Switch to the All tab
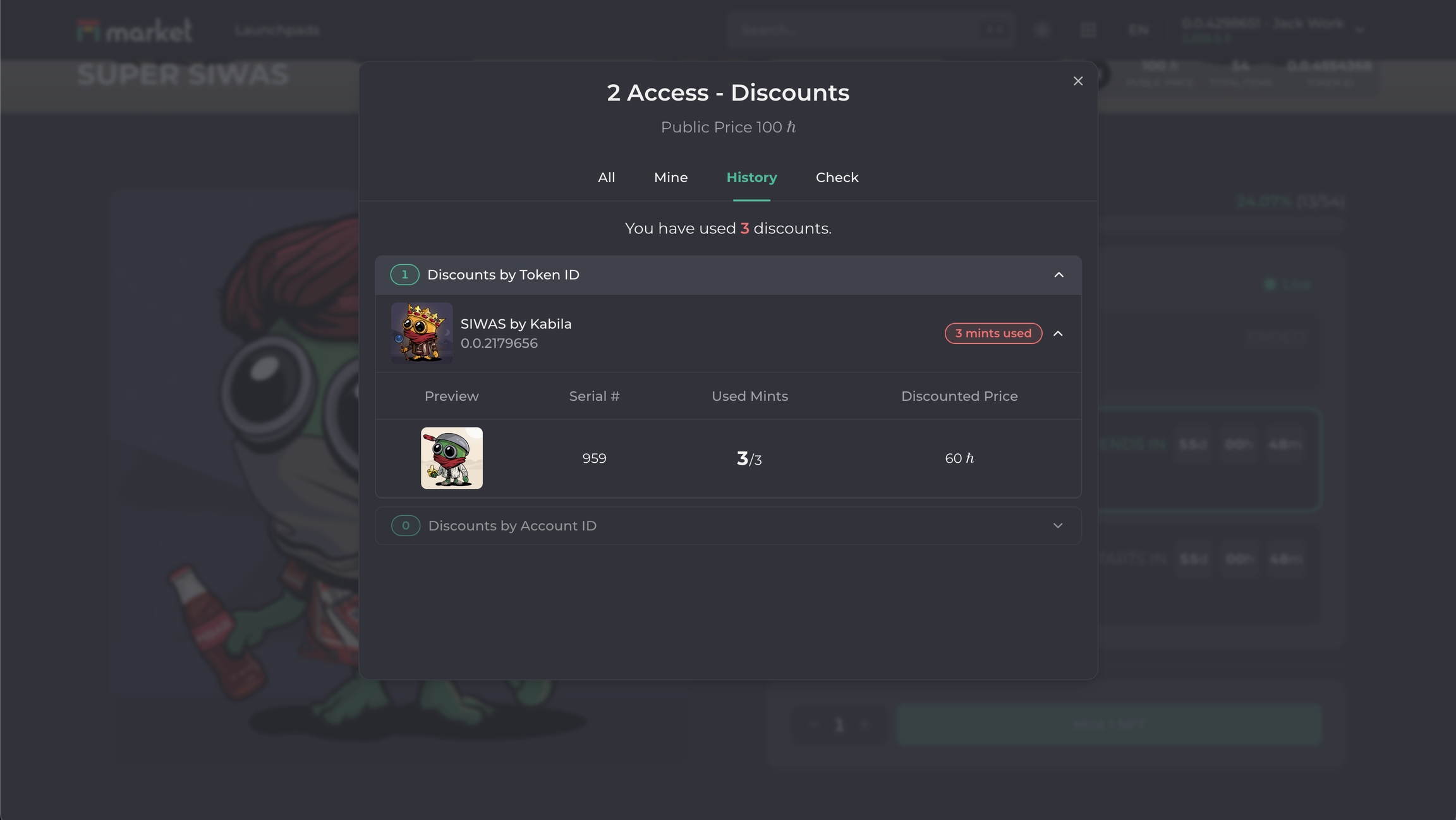The width and height of the screenshot is (1456, 820). coord(606,178)
